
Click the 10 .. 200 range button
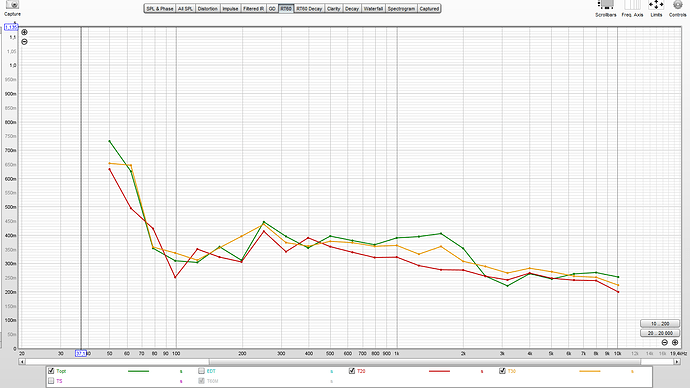coord(660,324)
